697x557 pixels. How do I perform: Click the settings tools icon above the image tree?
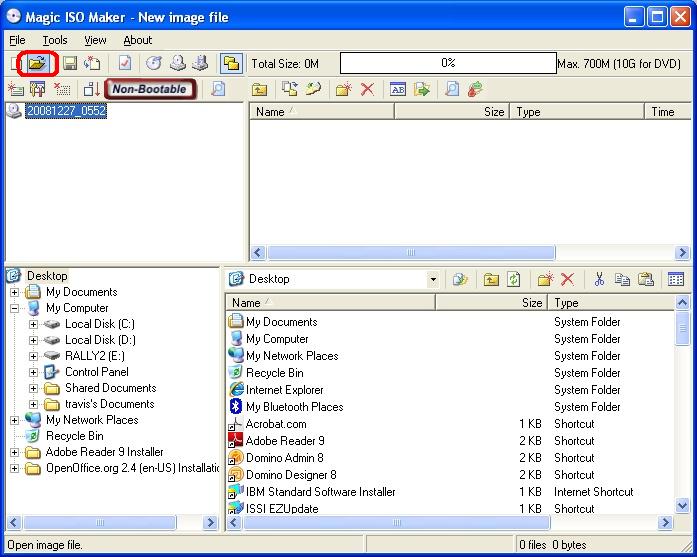[x=38, y=89]
